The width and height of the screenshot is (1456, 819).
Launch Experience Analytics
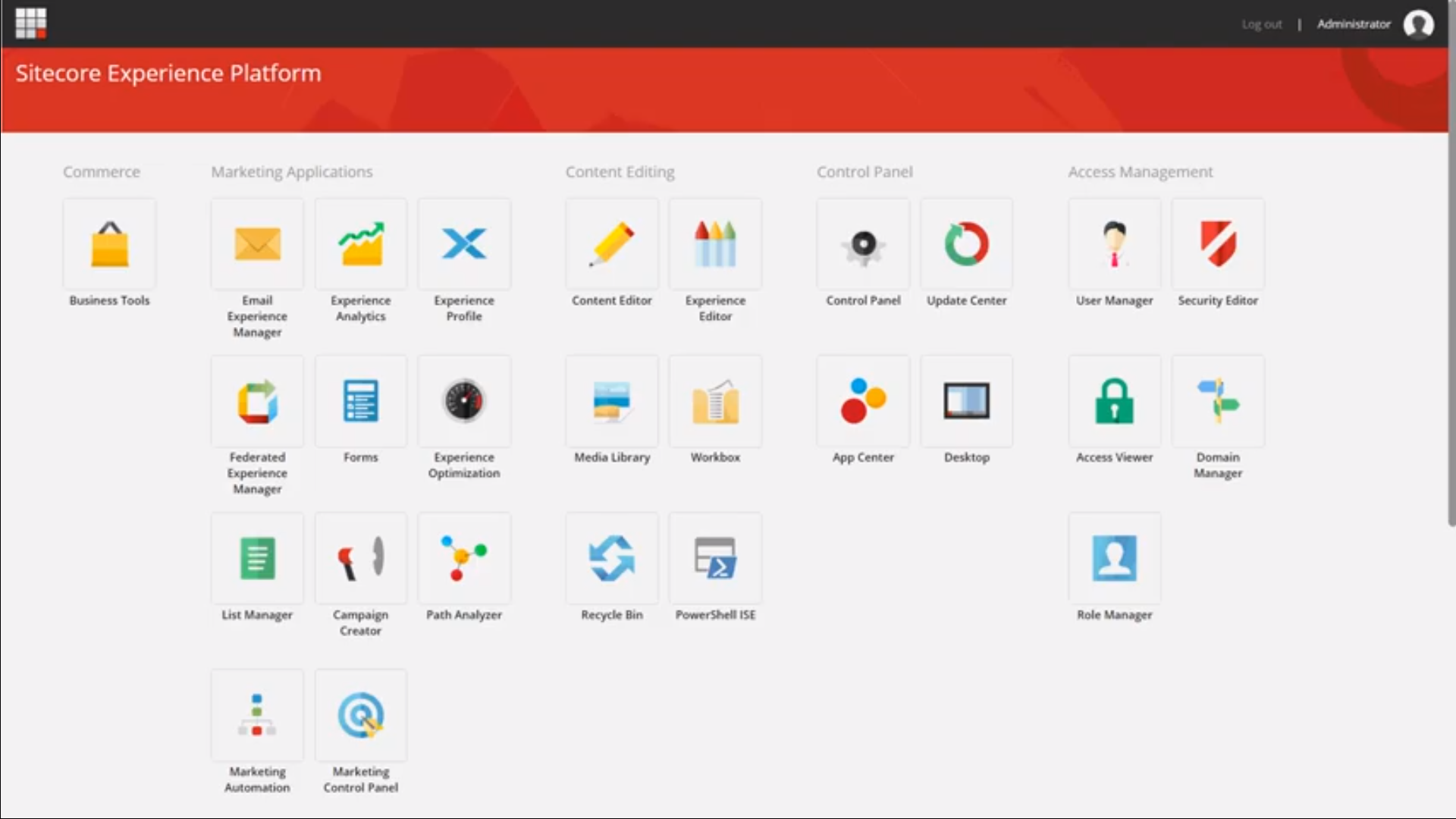(360, 244)
